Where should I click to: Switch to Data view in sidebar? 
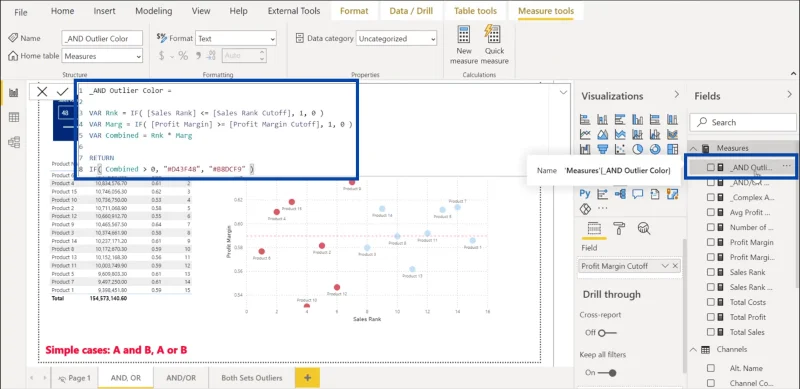(x=14, y=117)
